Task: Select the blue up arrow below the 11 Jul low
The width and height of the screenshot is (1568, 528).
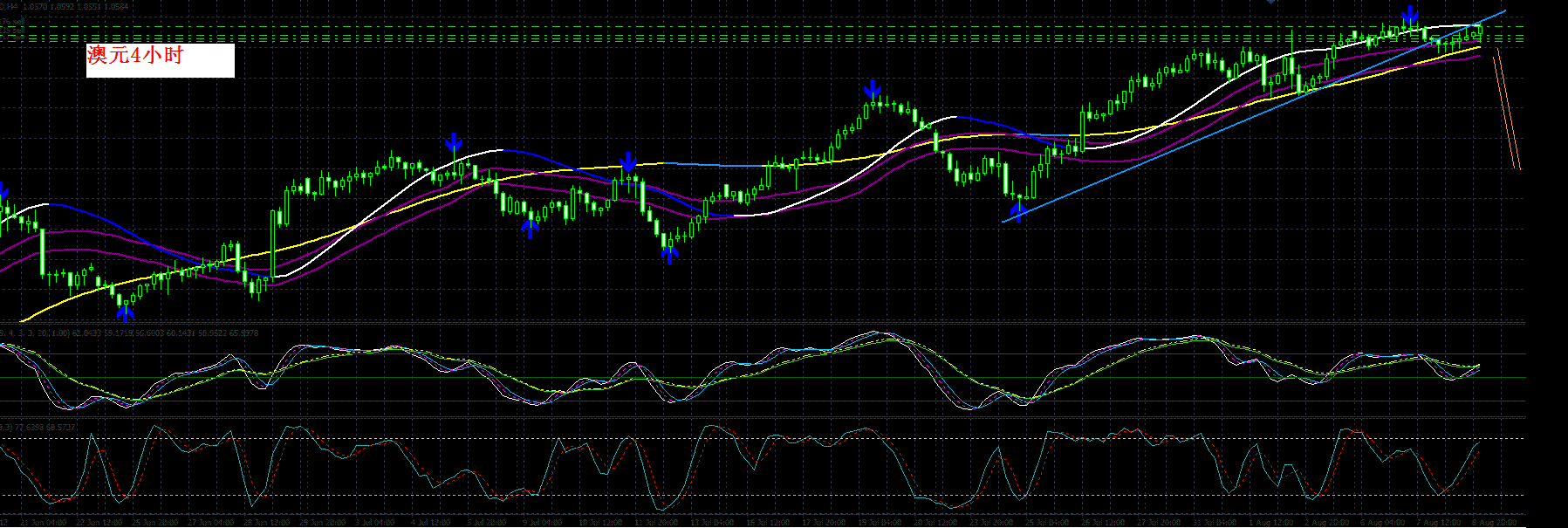Action: click(669, 254)
